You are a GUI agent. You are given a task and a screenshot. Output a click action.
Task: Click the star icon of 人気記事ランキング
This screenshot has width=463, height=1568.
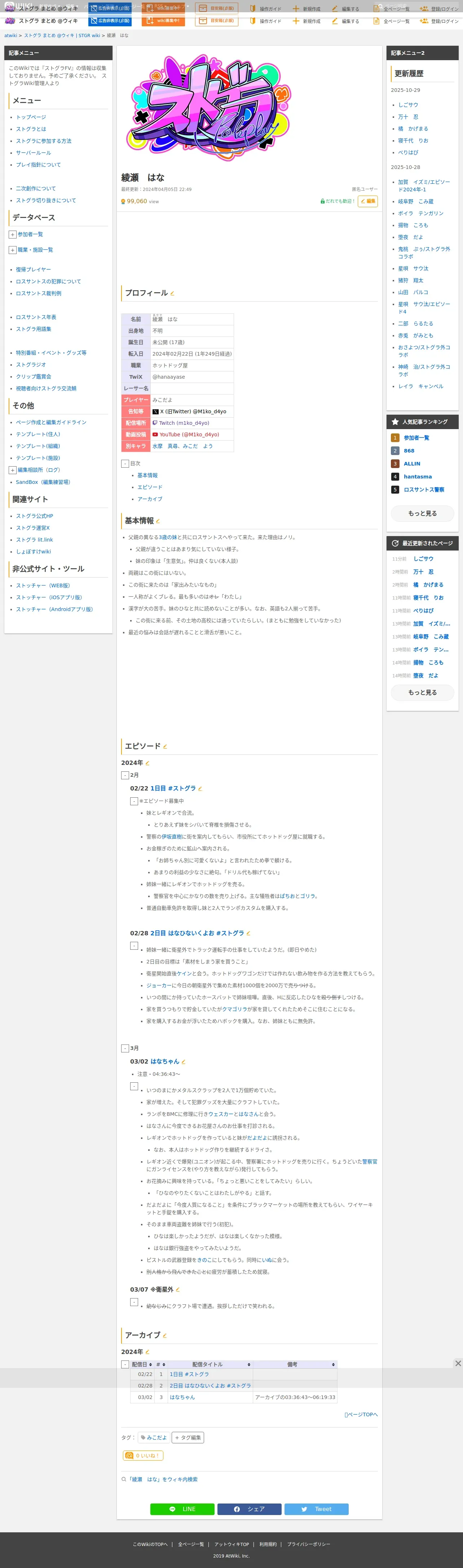[x=395, y=422]
